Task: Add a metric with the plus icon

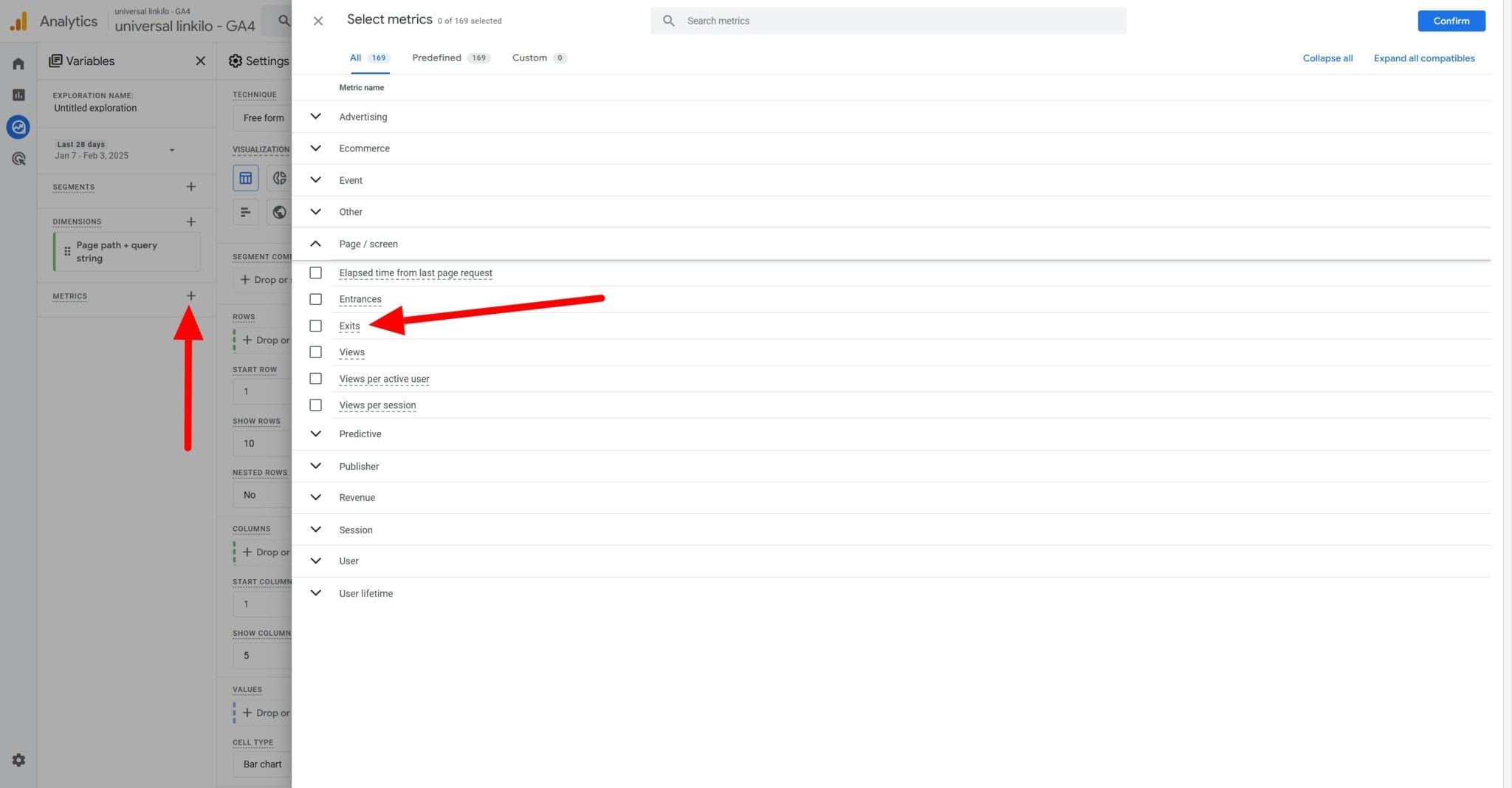Action: coord(190,295)
